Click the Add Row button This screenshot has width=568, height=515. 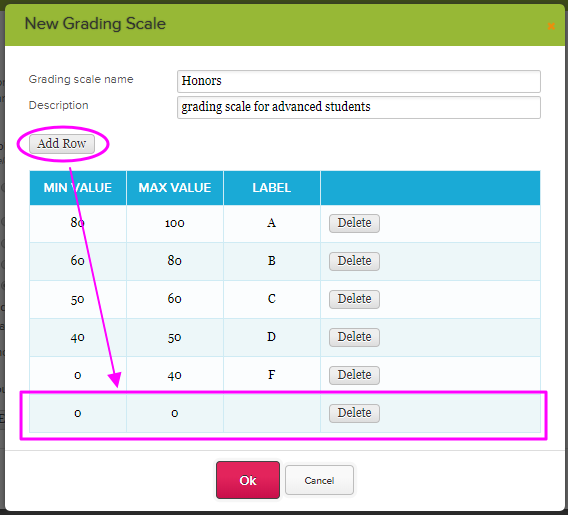[62, 144]
